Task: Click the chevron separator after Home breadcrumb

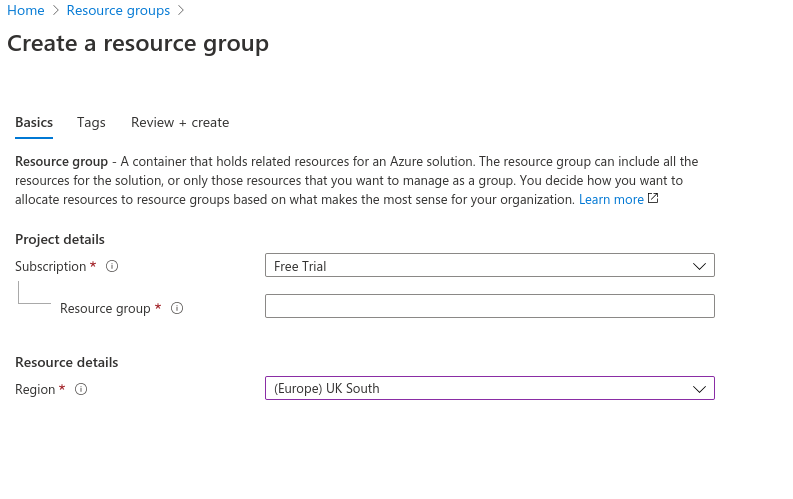Action: 55,11
